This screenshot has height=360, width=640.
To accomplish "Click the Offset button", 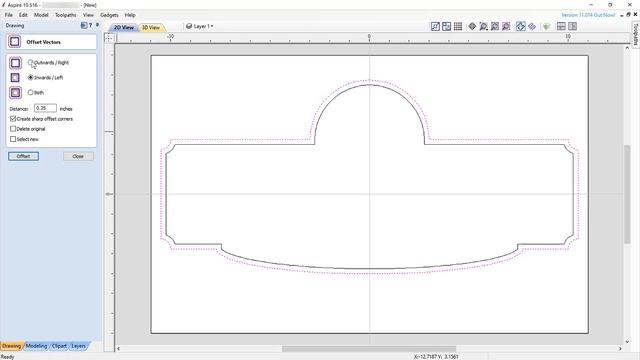I will (x=23, y=156).
